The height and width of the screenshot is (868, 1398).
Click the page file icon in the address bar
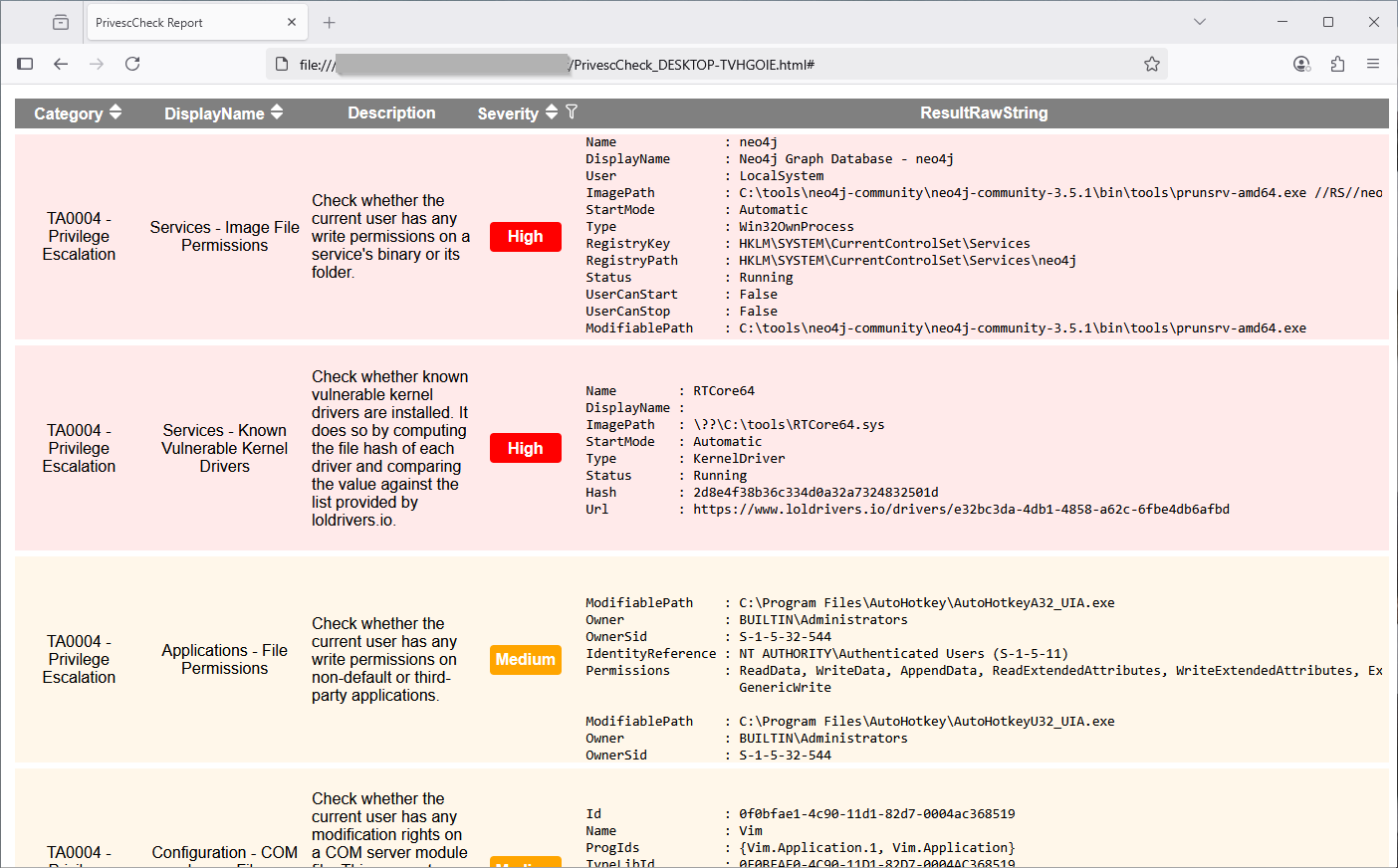point(281,63)
